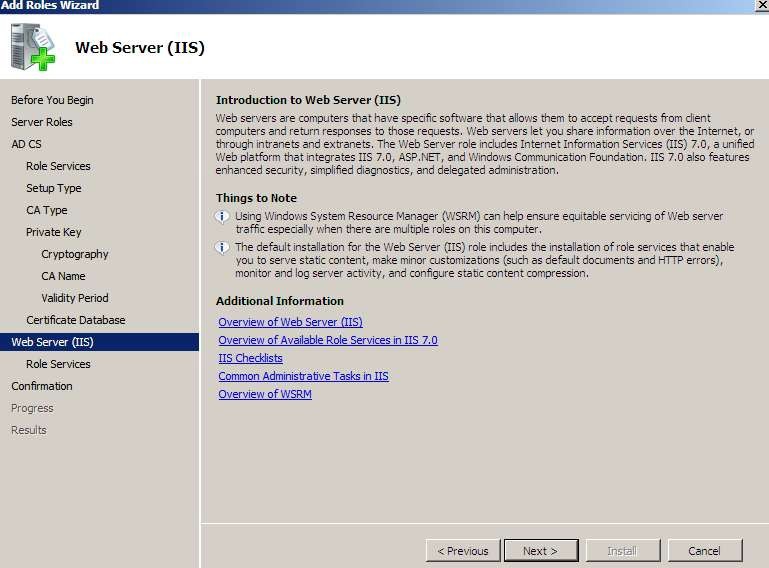769x568 pixels.
Task: Select the highlighted Web Server (IIS) step
Action: pos(99,342)
